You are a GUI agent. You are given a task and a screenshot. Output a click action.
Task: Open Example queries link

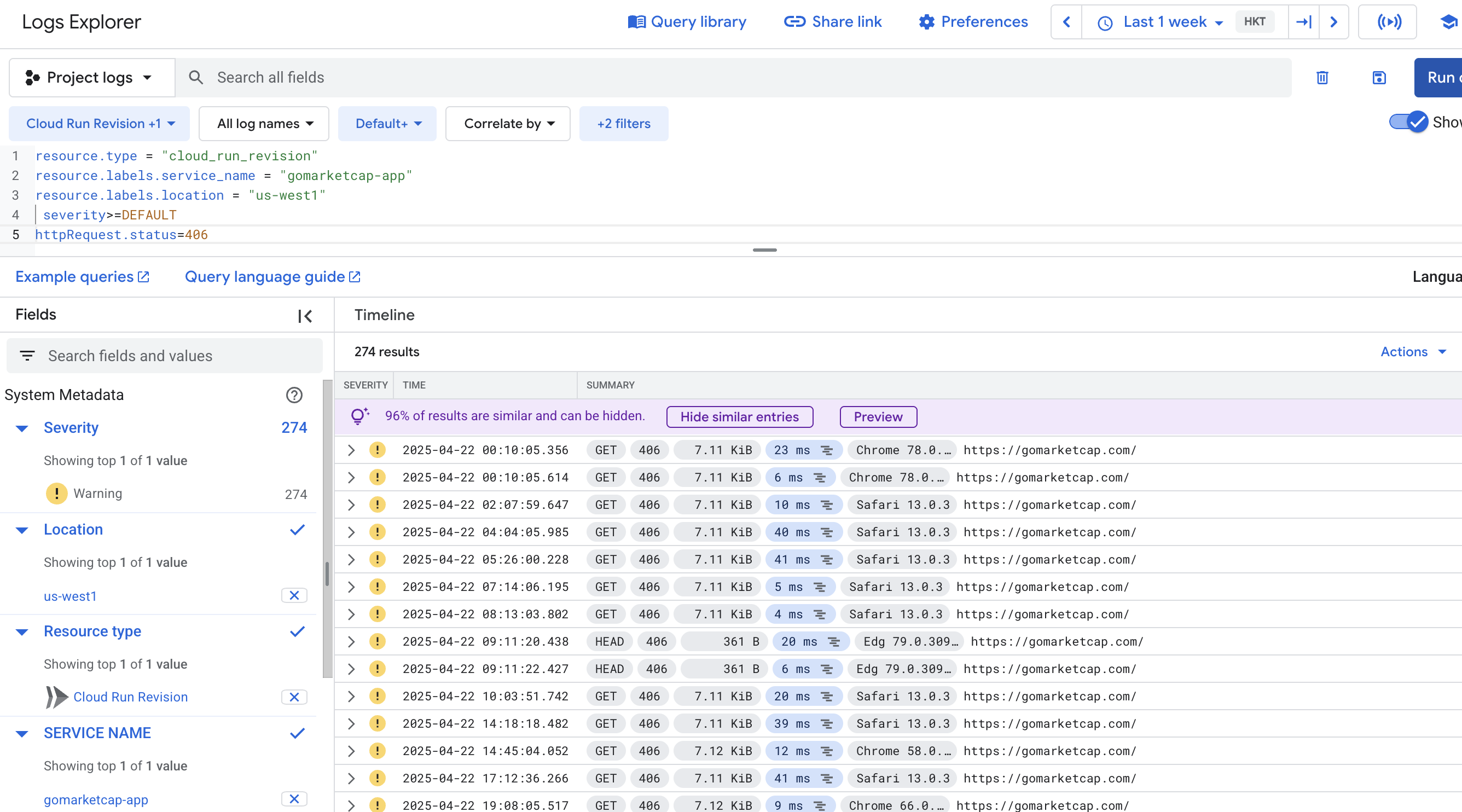point(82,277)
